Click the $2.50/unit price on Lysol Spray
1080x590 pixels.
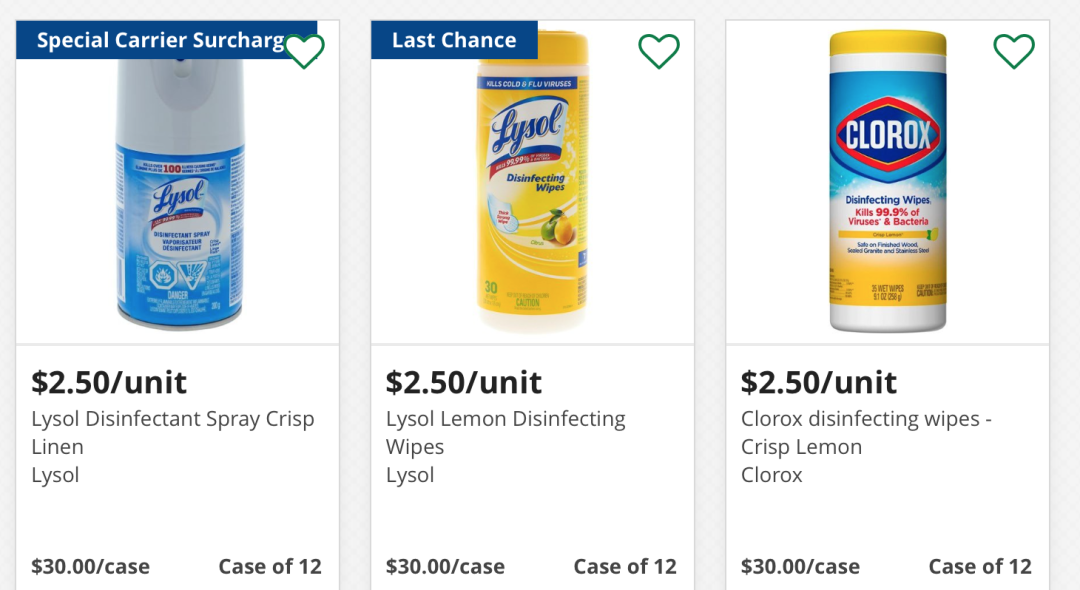tap(109, 382)
